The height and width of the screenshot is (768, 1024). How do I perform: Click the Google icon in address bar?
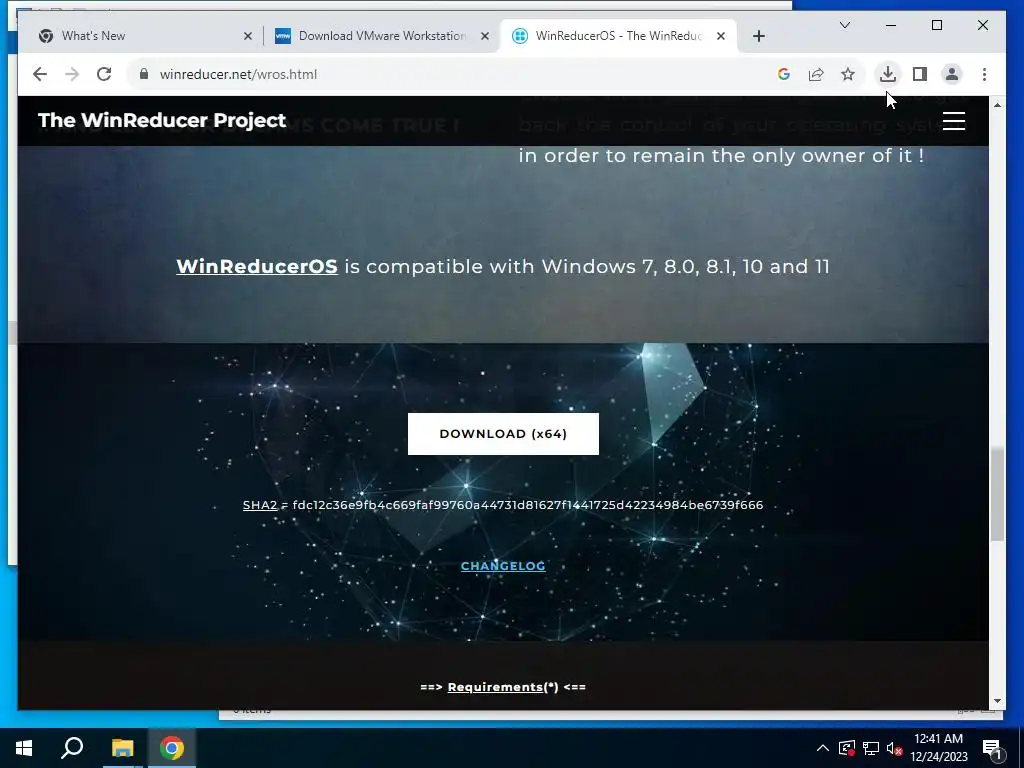pos(784,74)
